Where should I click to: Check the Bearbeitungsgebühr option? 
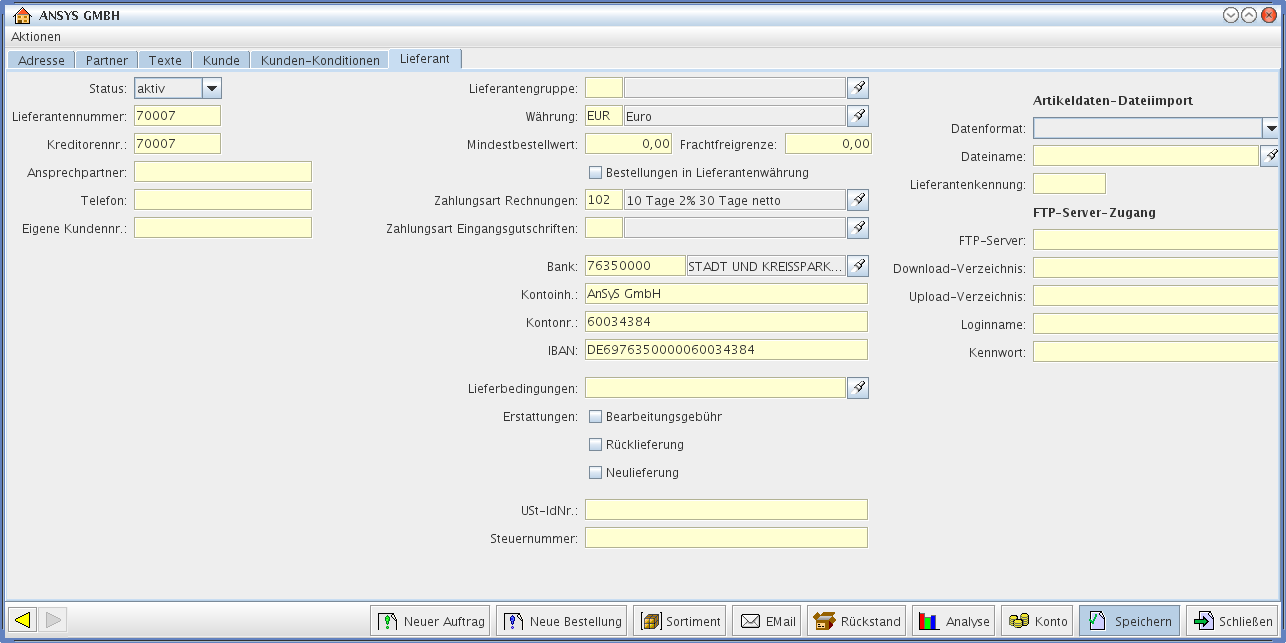point(596,416)
